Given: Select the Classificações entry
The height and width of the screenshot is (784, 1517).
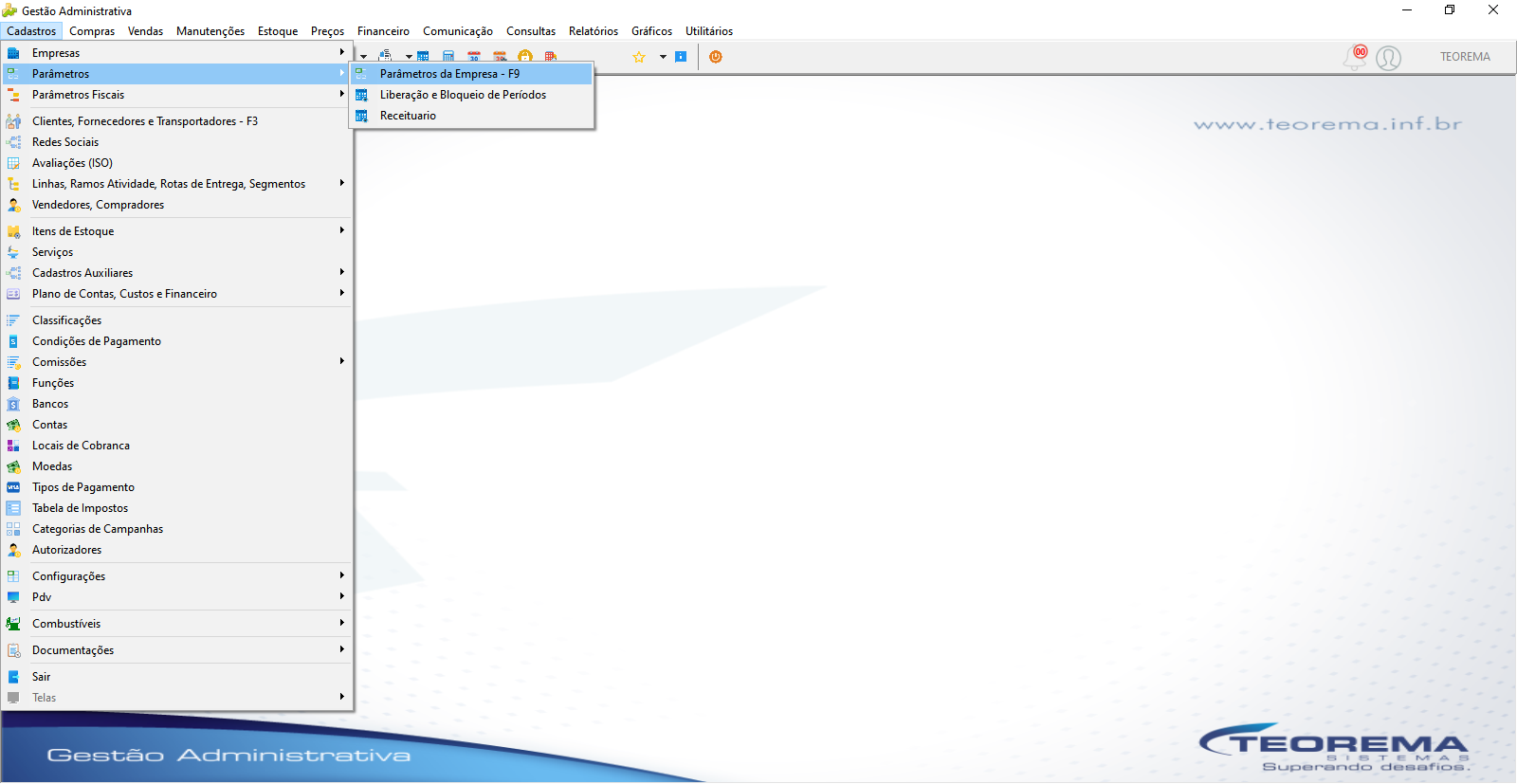Looking at the screenshot, I should [x=177, y=320].
